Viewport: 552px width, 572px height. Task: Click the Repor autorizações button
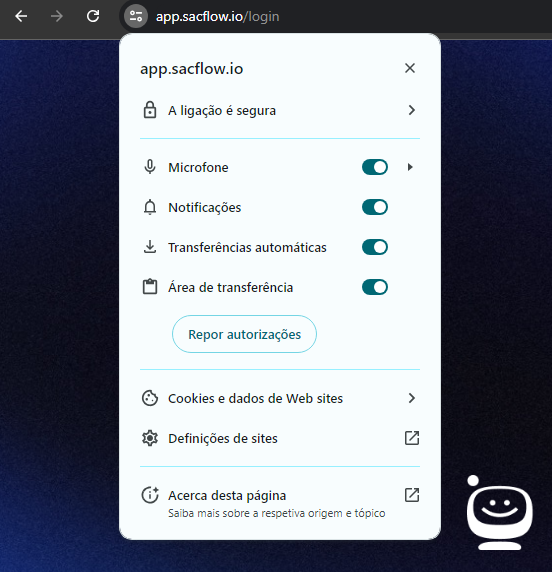[244, 334]
